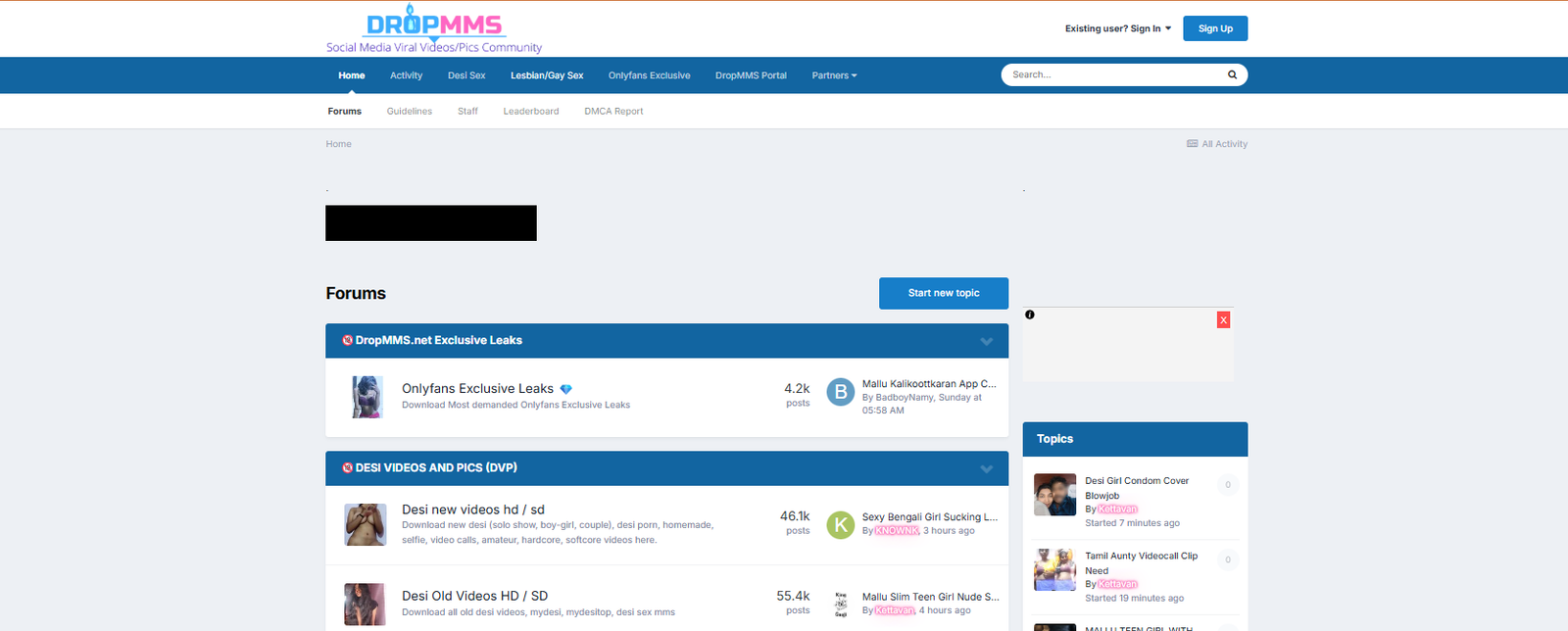Open All Activity stream icon link
Image resolution: width=1568 pixels, height=631 pixels.
click(x=1193, y=144)
